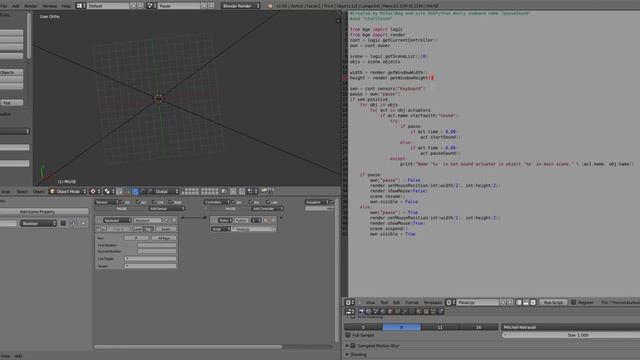Toggle the snap magnet icon in 3D header
The image size is (640, 360).
[x=242, y=191]
